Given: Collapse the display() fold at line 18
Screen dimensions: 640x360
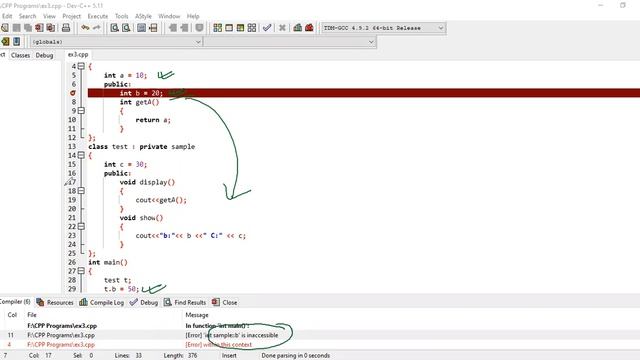Looking at the screenshot, I should coord(81,191).
